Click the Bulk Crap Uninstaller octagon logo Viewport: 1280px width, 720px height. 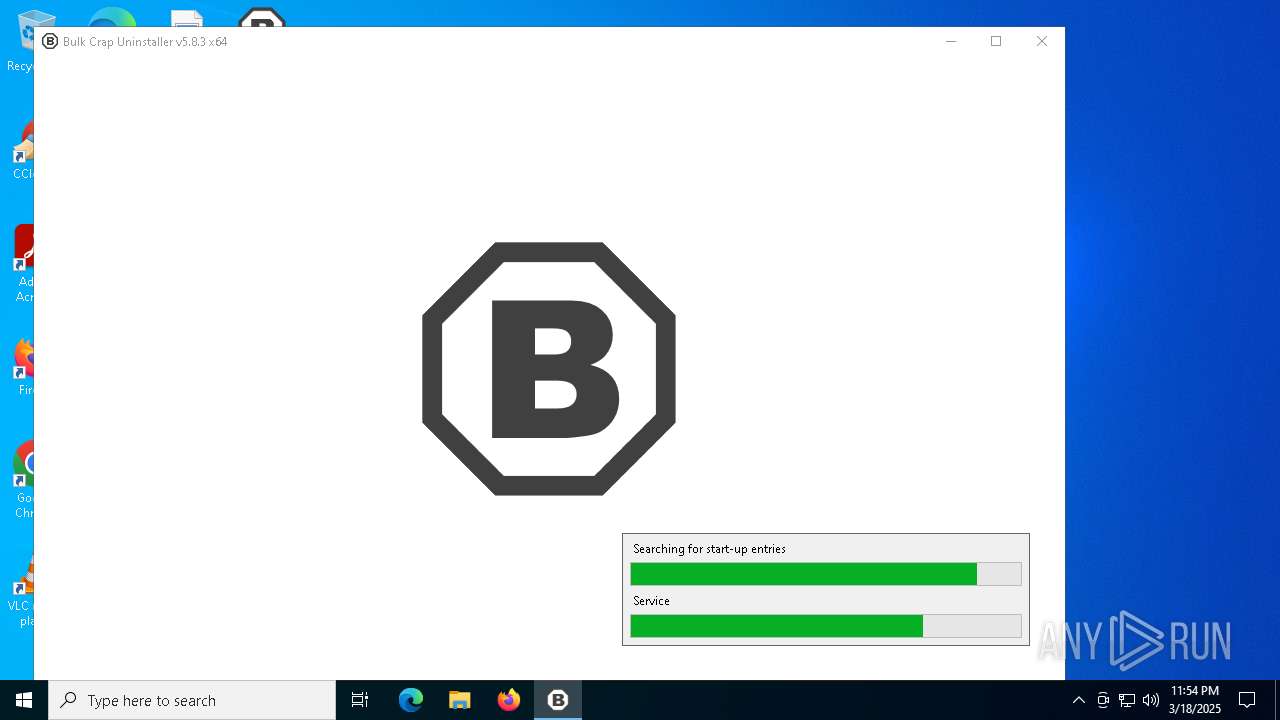pos(549,368)
